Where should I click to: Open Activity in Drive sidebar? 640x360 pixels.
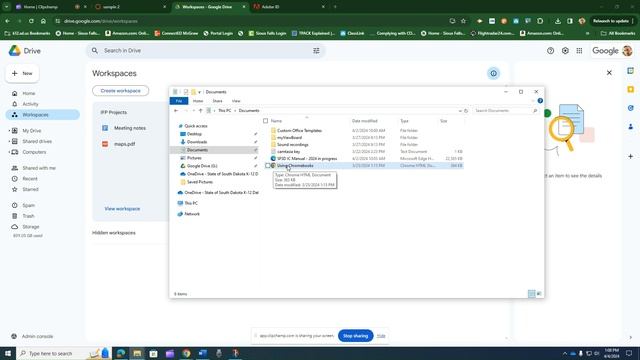click(x=30, y=104)
